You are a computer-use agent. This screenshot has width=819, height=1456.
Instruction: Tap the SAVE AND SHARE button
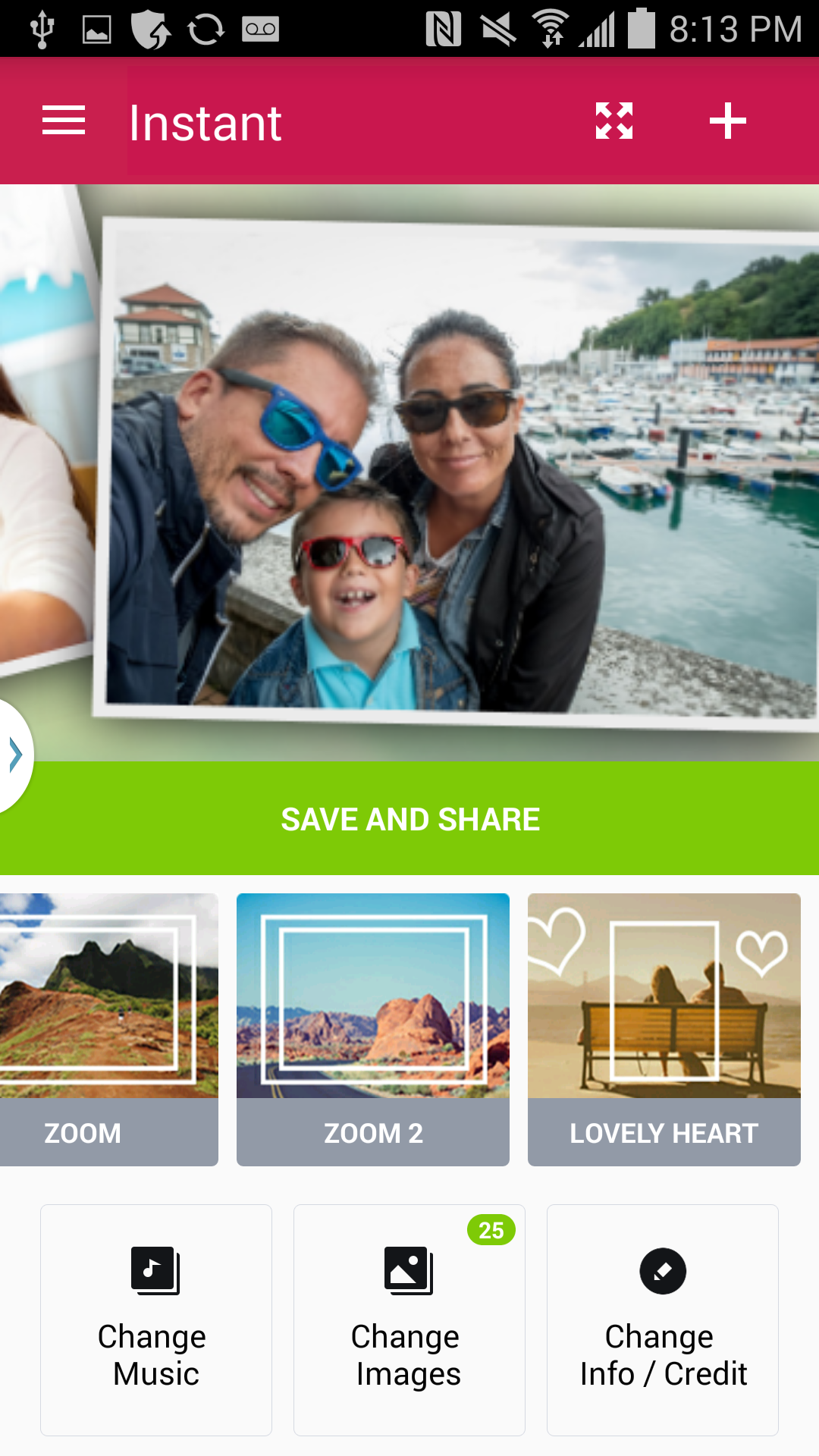[x=409, y=818]
